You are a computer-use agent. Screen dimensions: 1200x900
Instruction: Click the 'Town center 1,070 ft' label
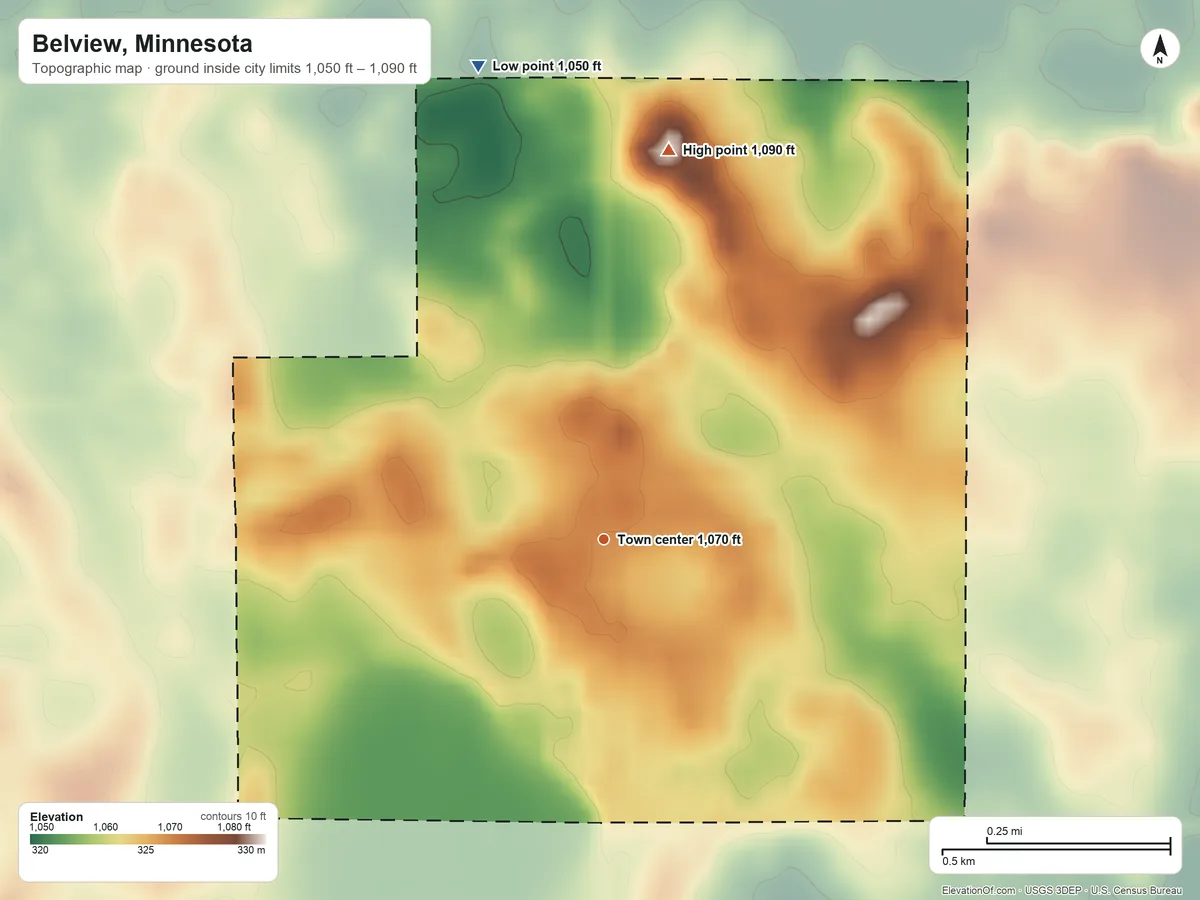point(679,539)
